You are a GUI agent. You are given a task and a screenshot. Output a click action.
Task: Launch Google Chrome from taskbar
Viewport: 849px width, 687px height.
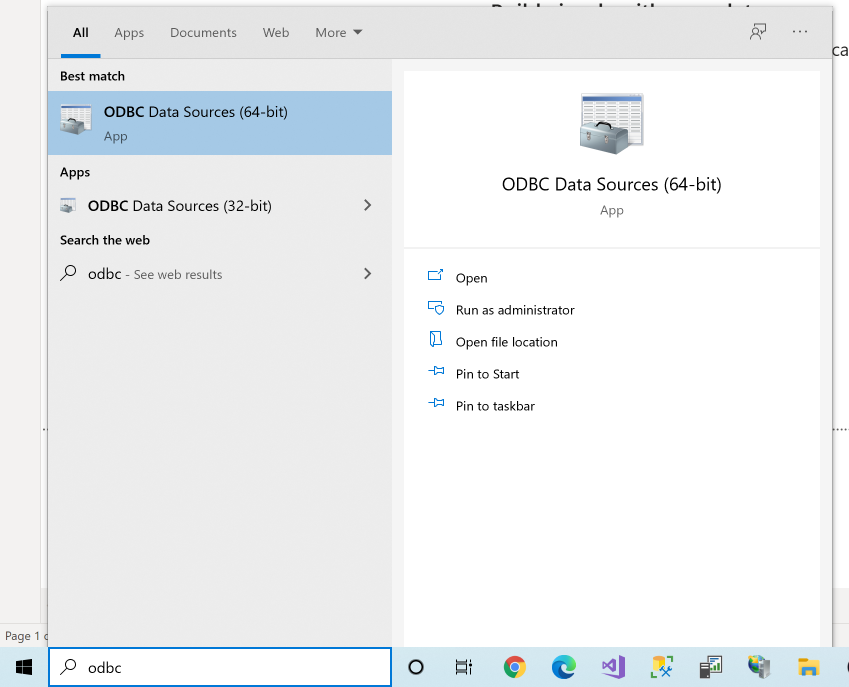pos(514,667)
